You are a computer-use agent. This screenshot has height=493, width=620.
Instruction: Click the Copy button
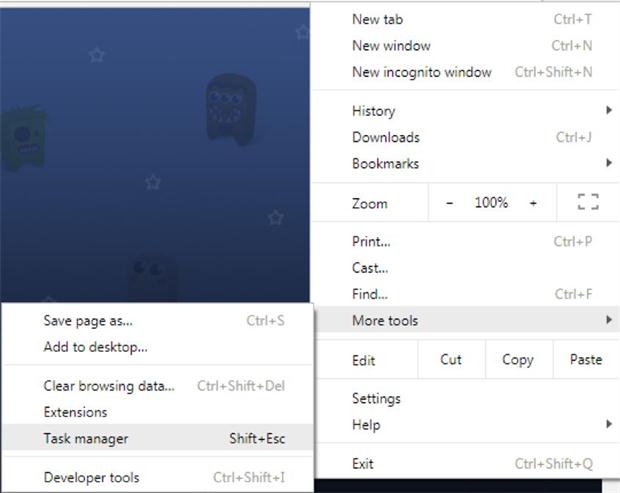[x=518, y=359]
